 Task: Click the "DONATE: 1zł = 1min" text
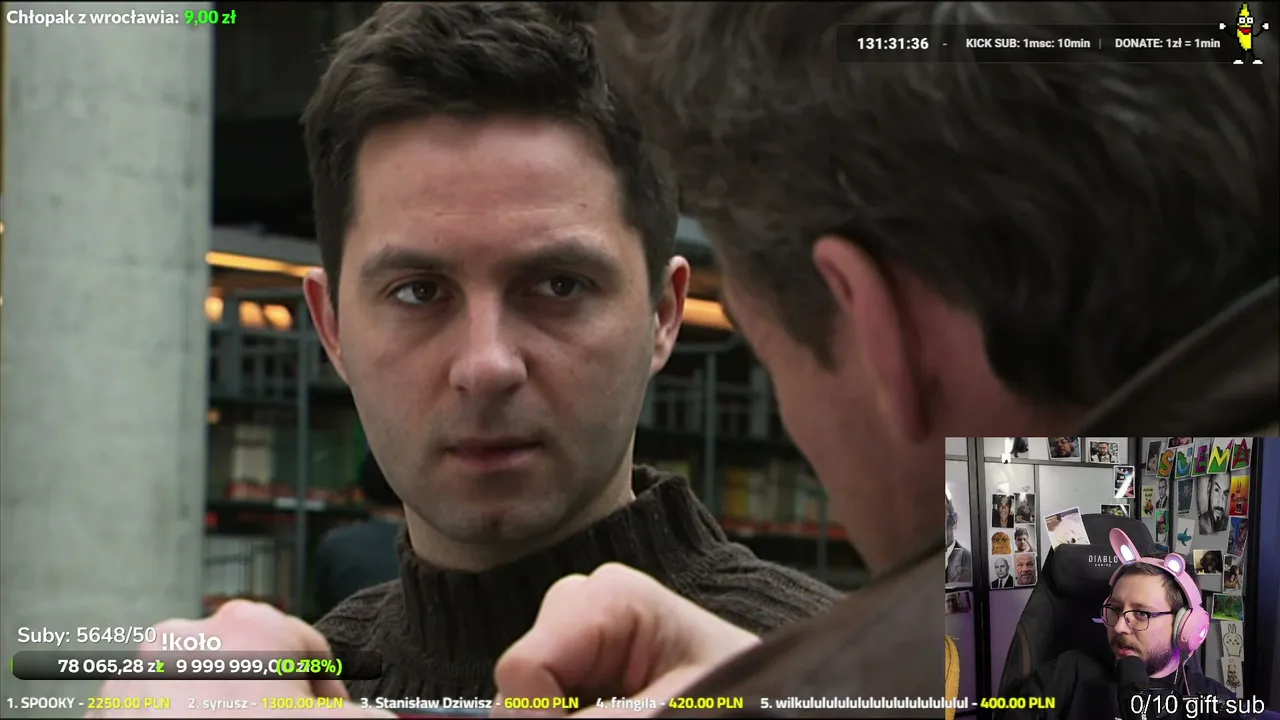pos(1167,44)
